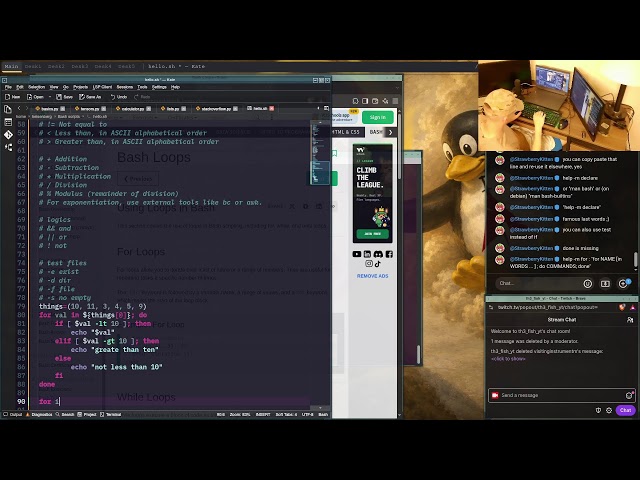
Task: Open the Settings menu
Action: (159, 87)
